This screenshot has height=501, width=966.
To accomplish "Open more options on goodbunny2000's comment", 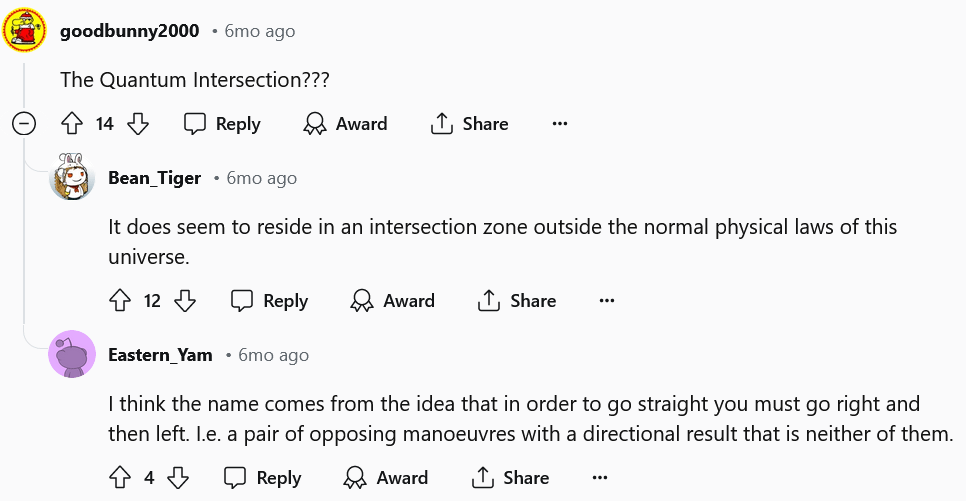I will point(560,124).
